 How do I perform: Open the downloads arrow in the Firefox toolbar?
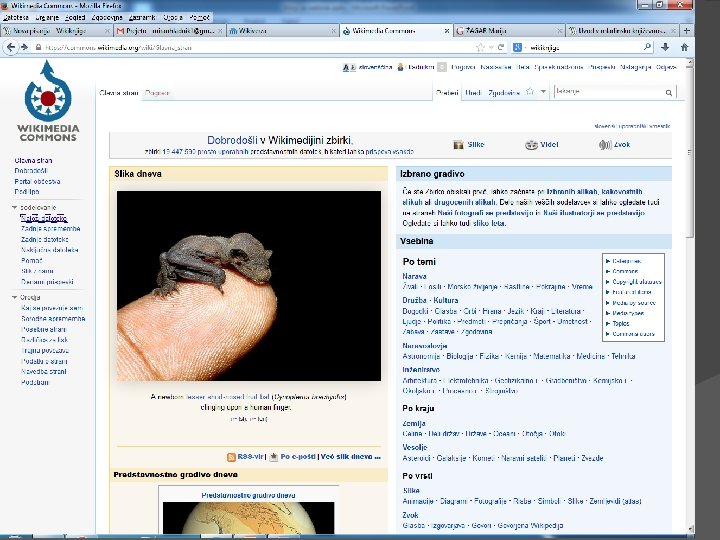coord(665,47)
